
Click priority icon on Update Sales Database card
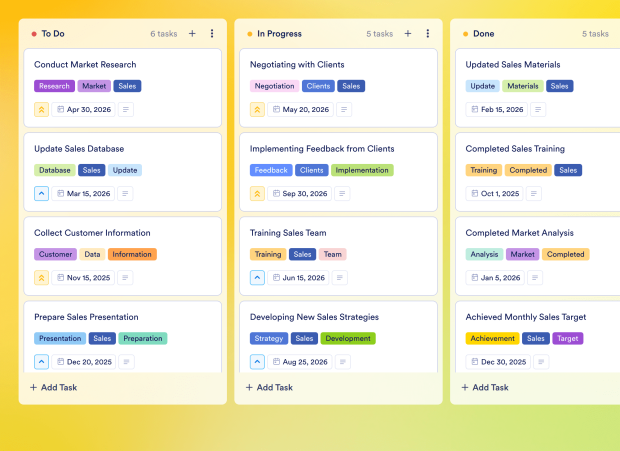(x=42, y=194)
